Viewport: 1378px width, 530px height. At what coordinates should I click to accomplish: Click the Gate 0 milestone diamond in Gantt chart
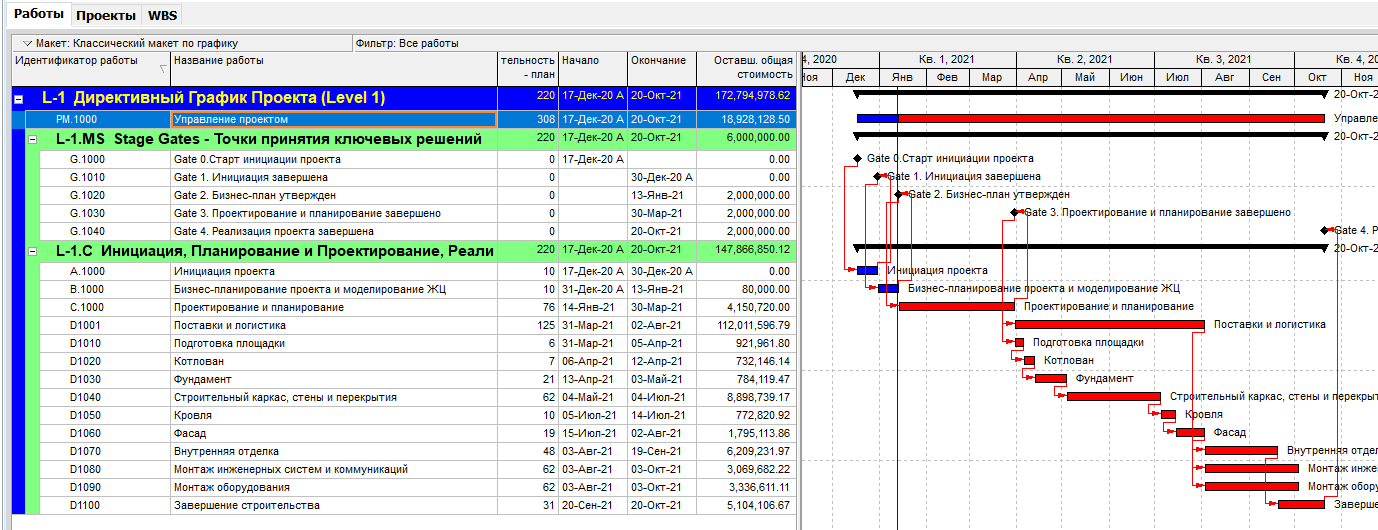point(857,158)
